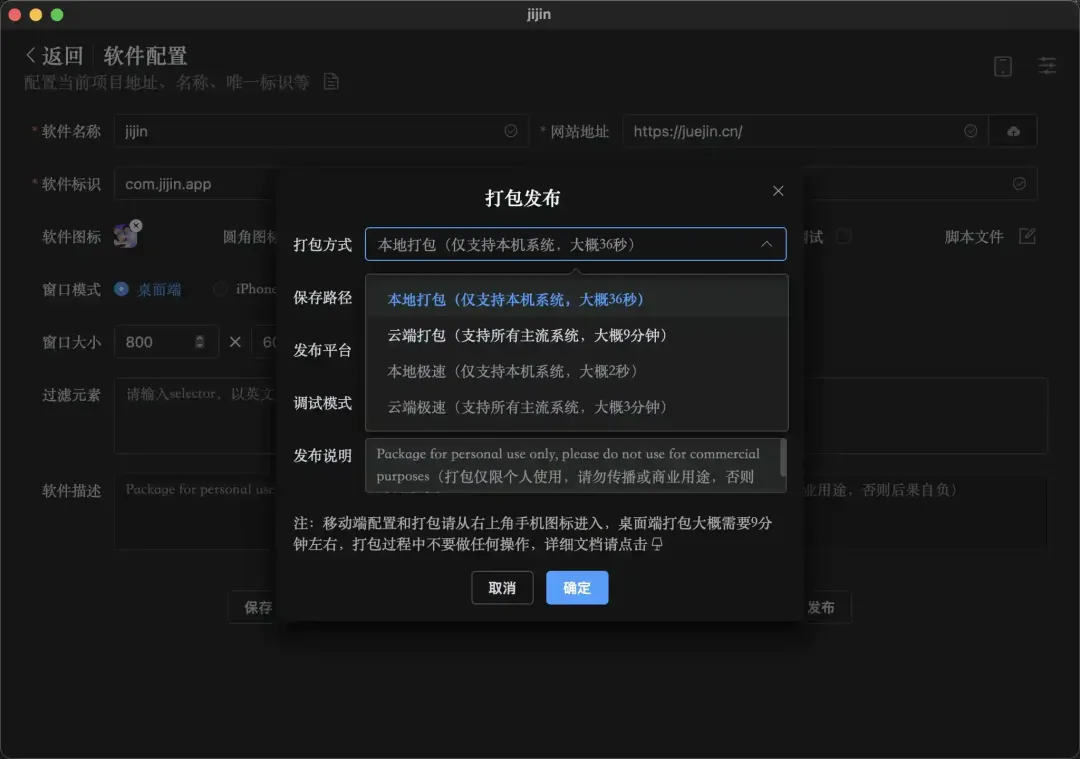Click the sliders configuration icon top right
The width and height of the screenshot is (1080, 759).
tap(1046, 66)
